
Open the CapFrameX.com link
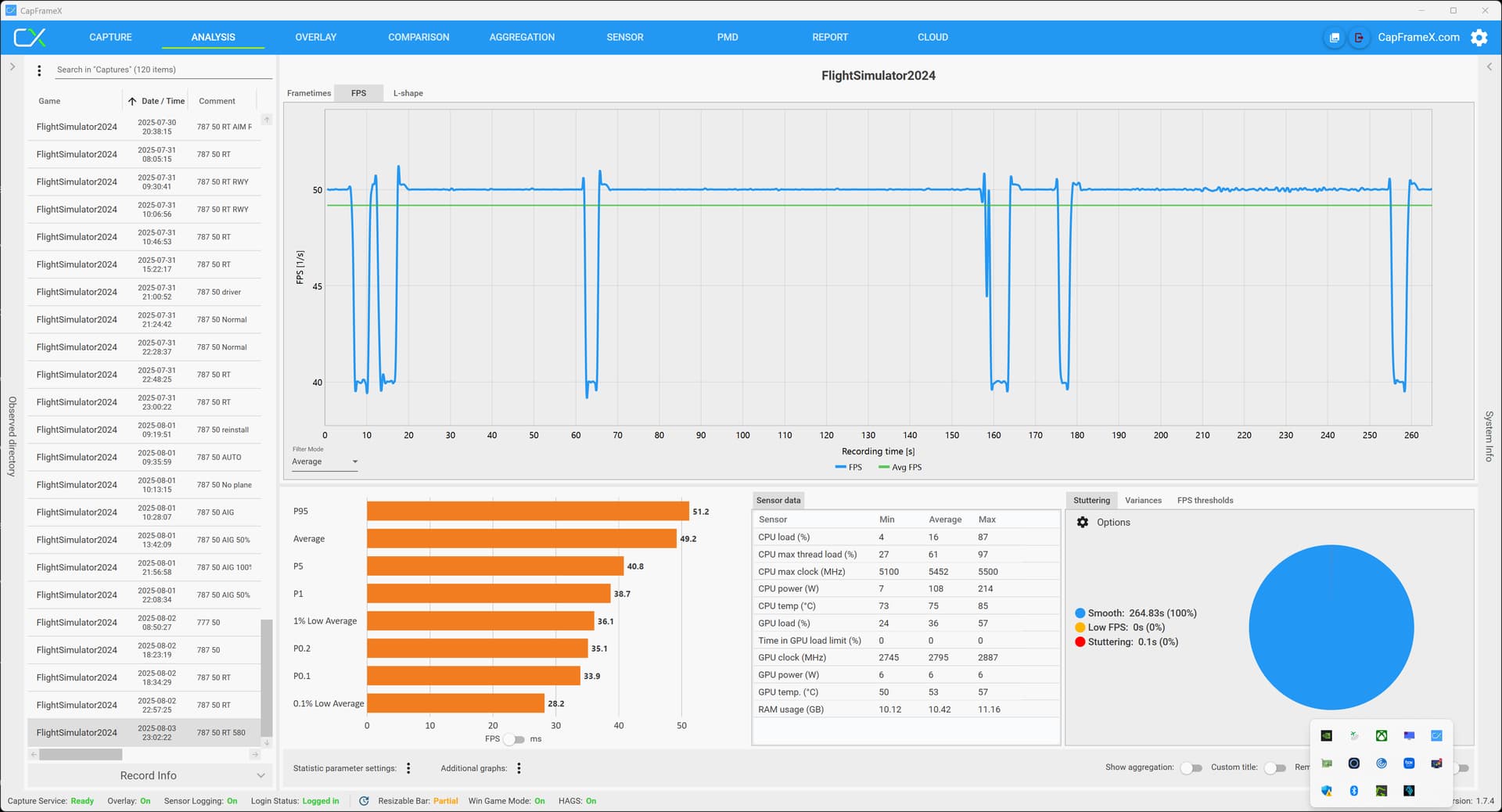(x=1418, y=38)
